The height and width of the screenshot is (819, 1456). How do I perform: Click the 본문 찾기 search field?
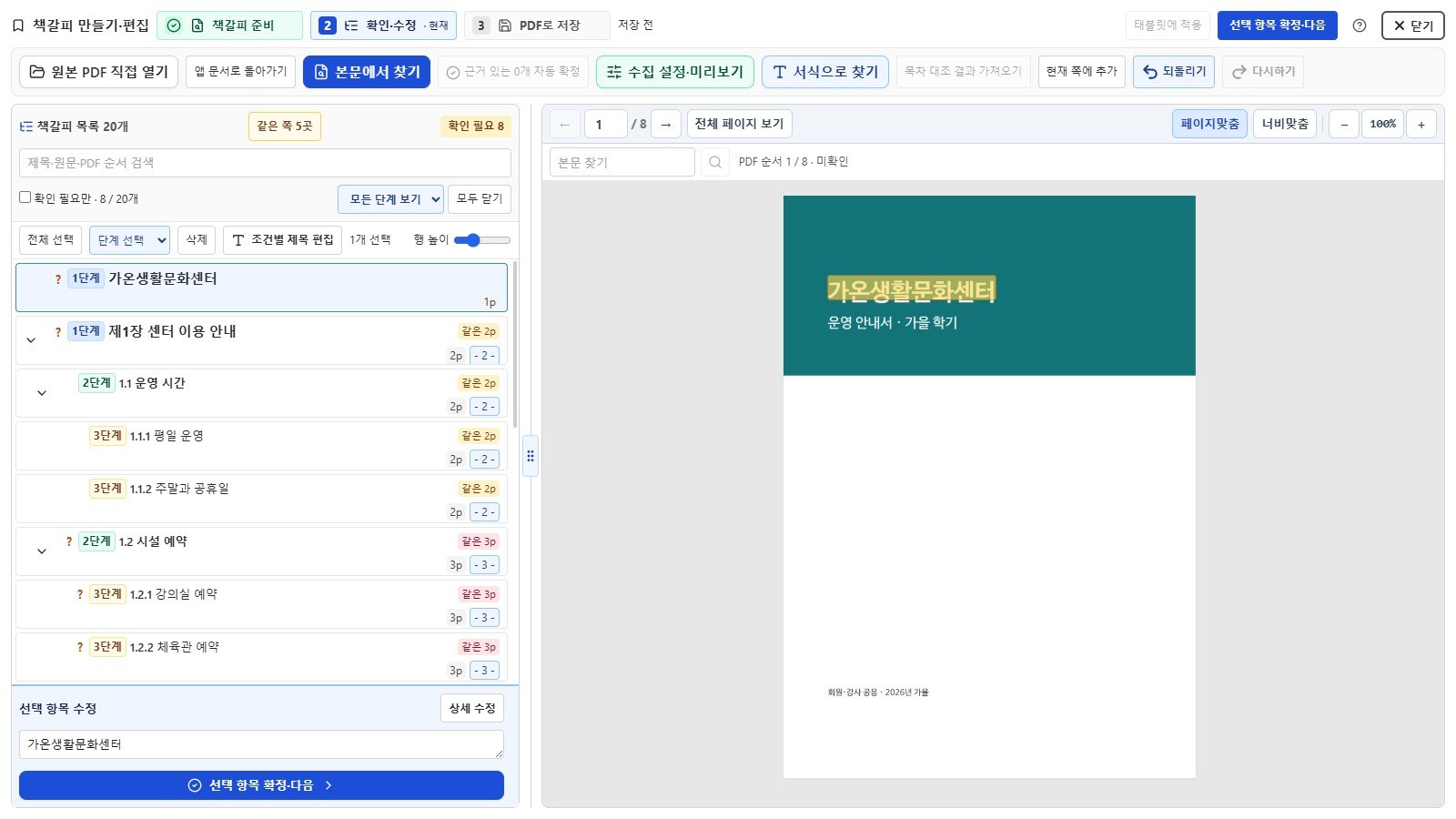[x=622, y=162]
